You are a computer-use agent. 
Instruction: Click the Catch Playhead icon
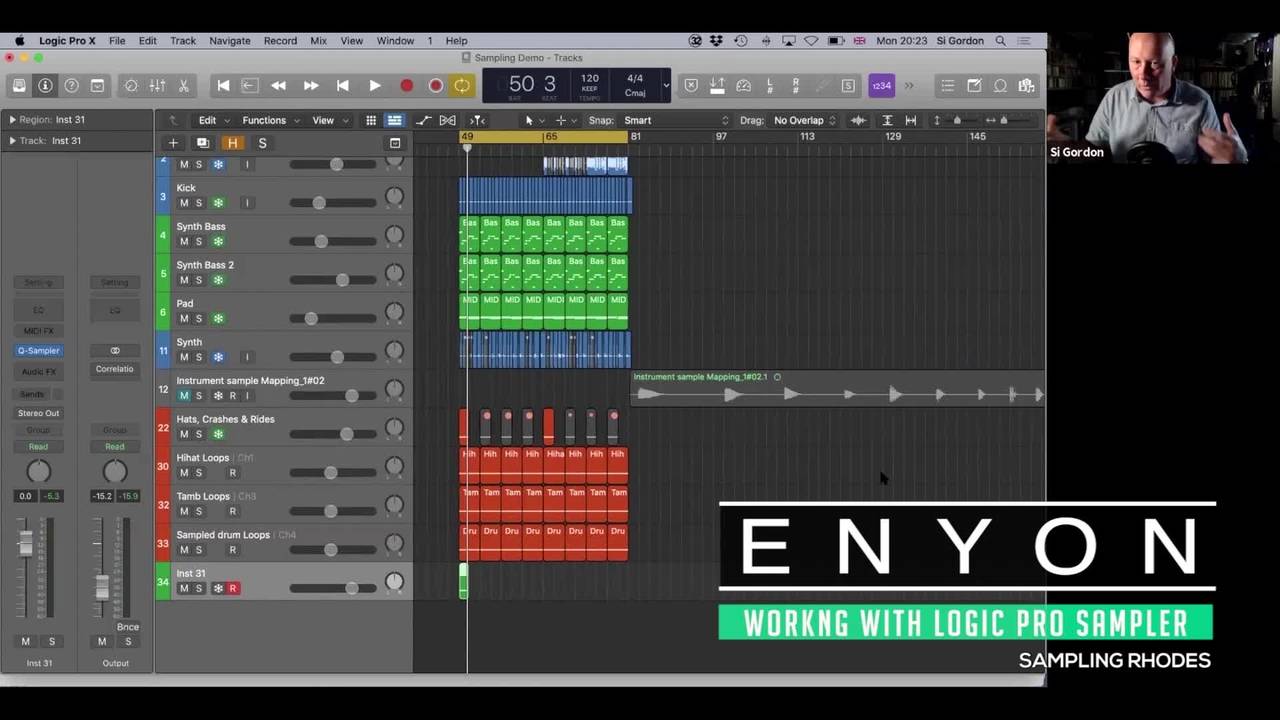[x=478, y=120]
